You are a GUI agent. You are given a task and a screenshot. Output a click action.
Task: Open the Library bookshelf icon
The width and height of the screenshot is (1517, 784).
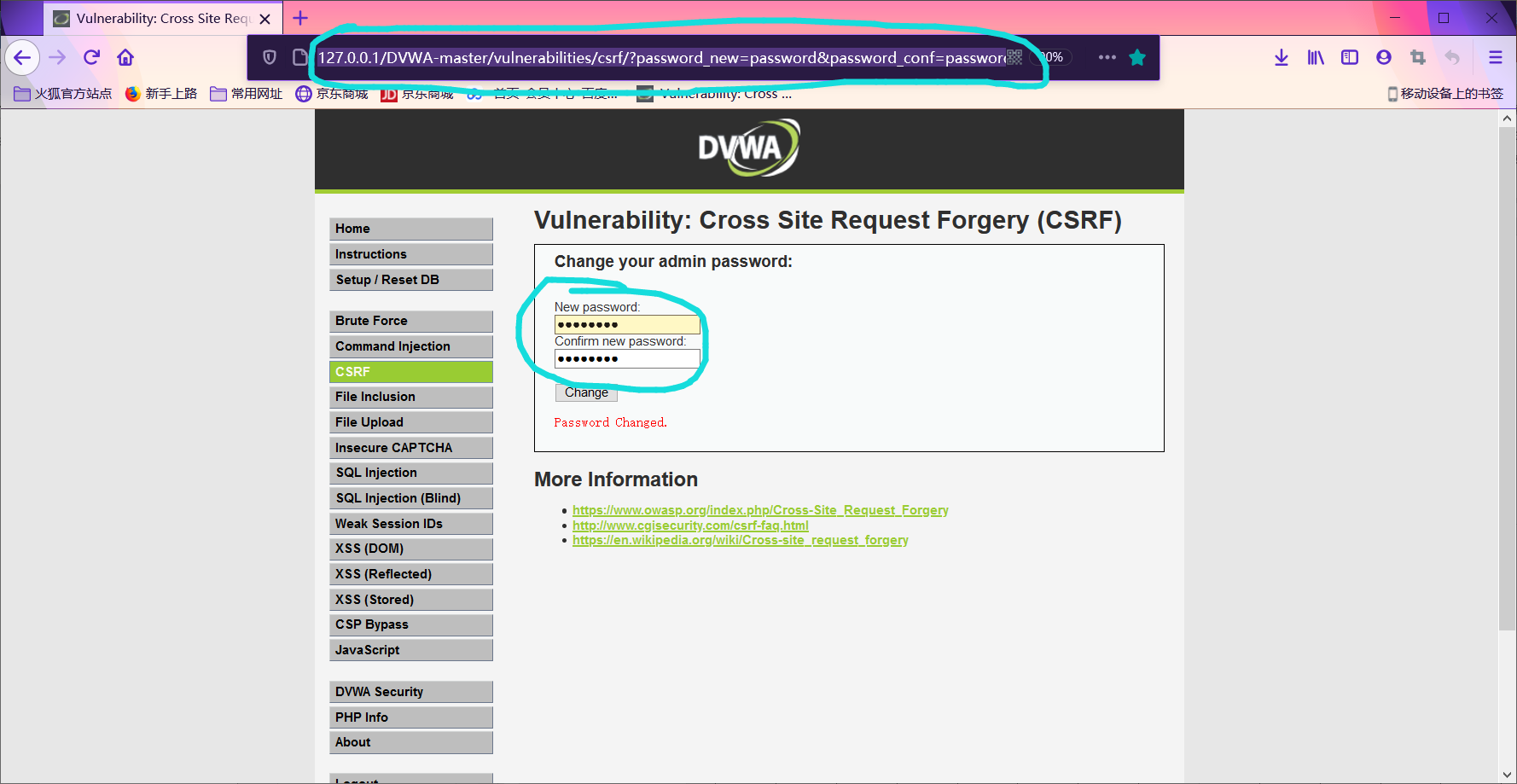click(x=1316, y=57)
